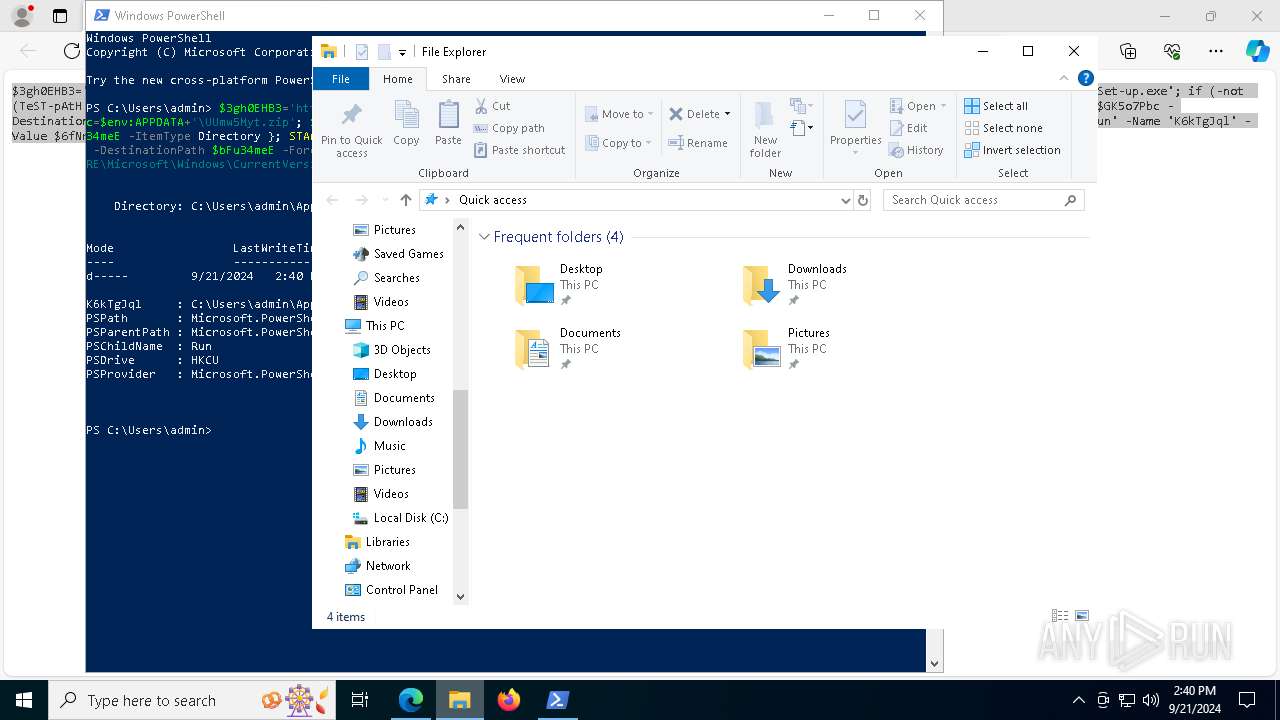Image resolution: width=1280 pixels, height=720 pixels.
Task: Open the Move to dropdown
Action: click(619, 114)
